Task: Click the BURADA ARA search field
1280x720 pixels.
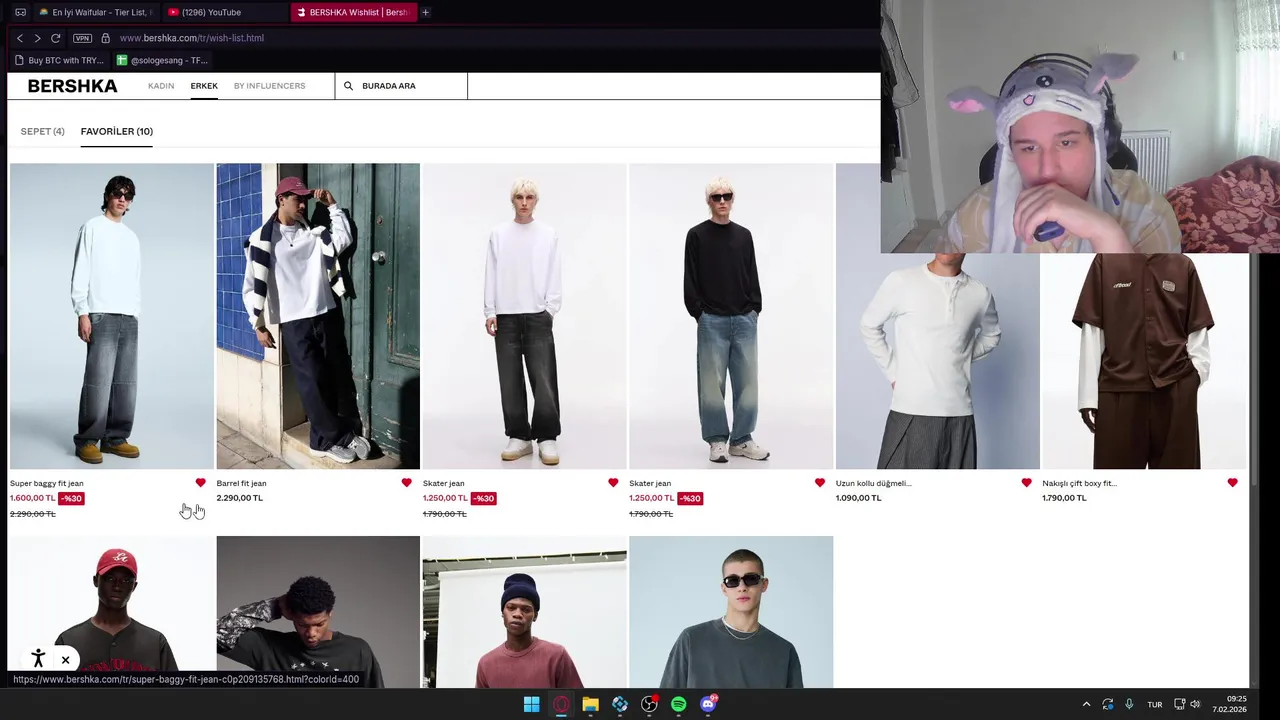Action: 401,86
